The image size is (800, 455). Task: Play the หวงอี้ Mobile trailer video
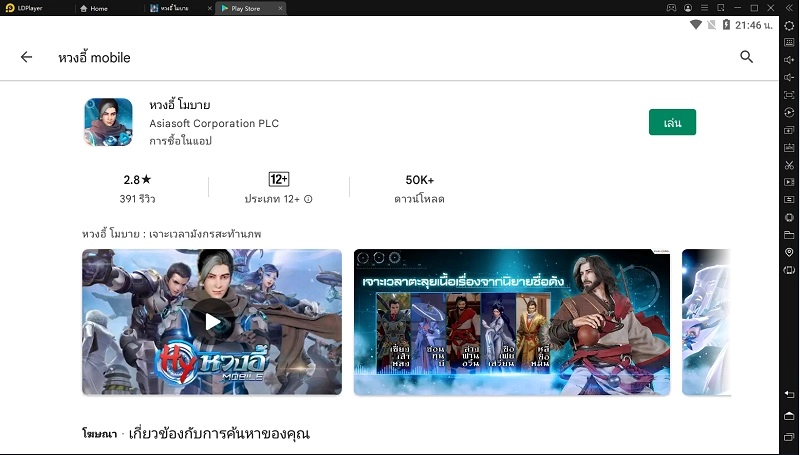coord(212,322)
